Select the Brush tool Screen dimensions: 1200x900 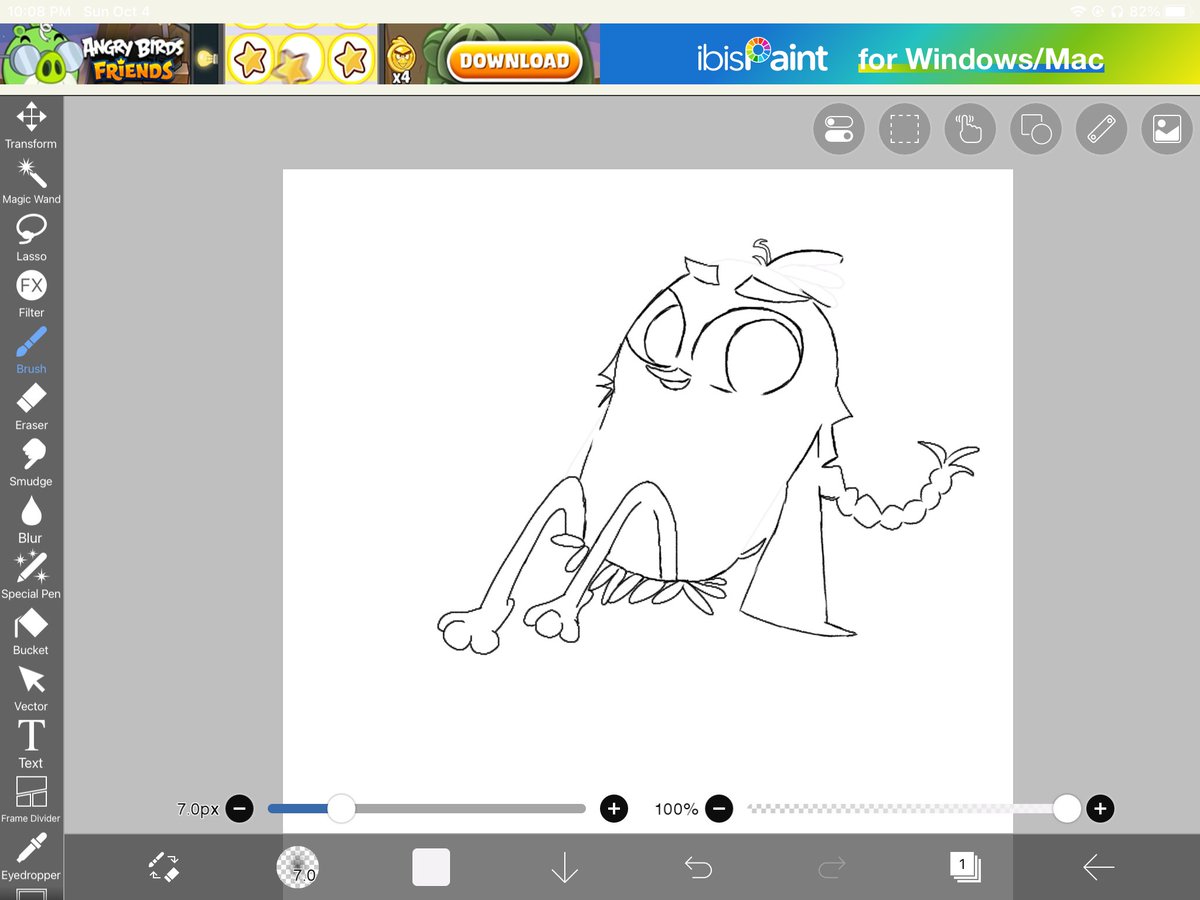31,350
